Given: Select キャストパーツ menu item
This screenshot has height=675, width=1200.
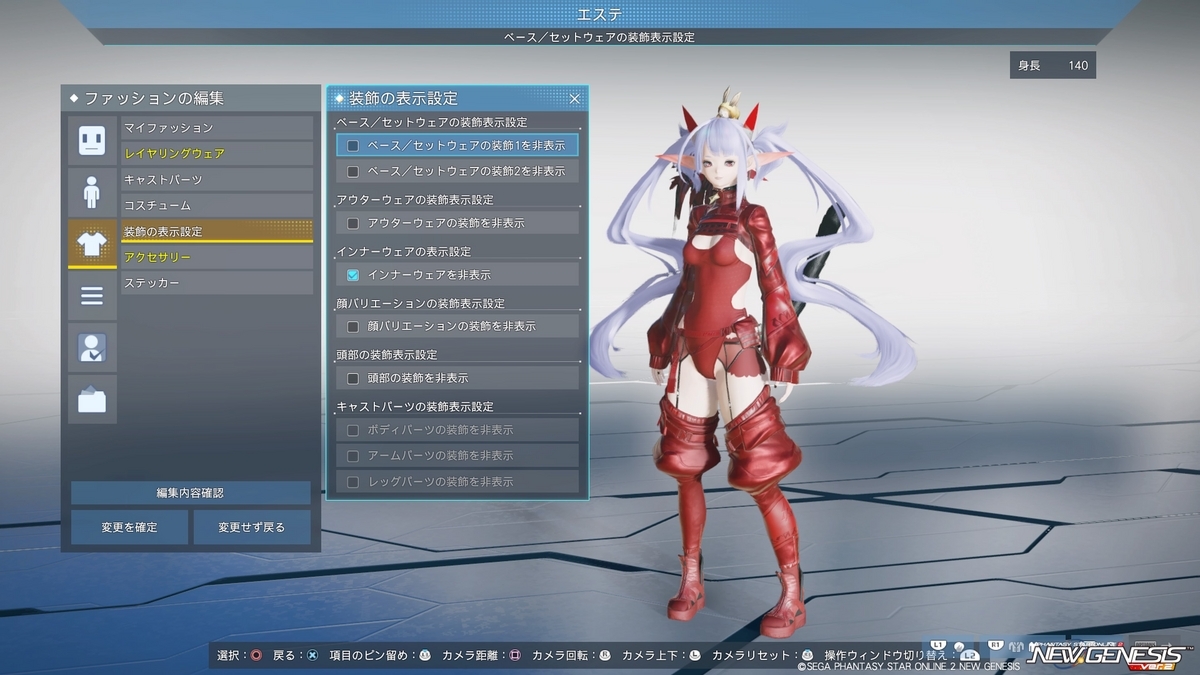Looking at the screenshot, I should [x=217, y=180].
